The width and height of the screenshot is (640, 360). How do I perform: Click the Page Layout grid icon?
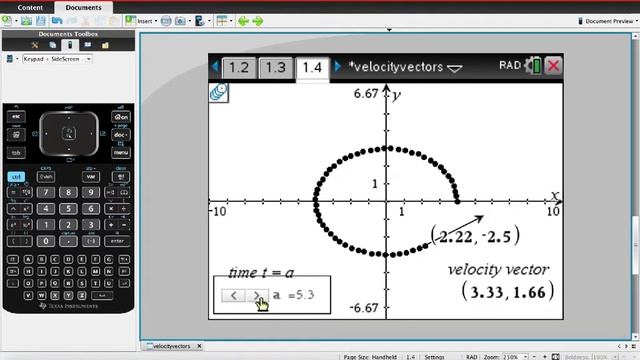point(222,20)
